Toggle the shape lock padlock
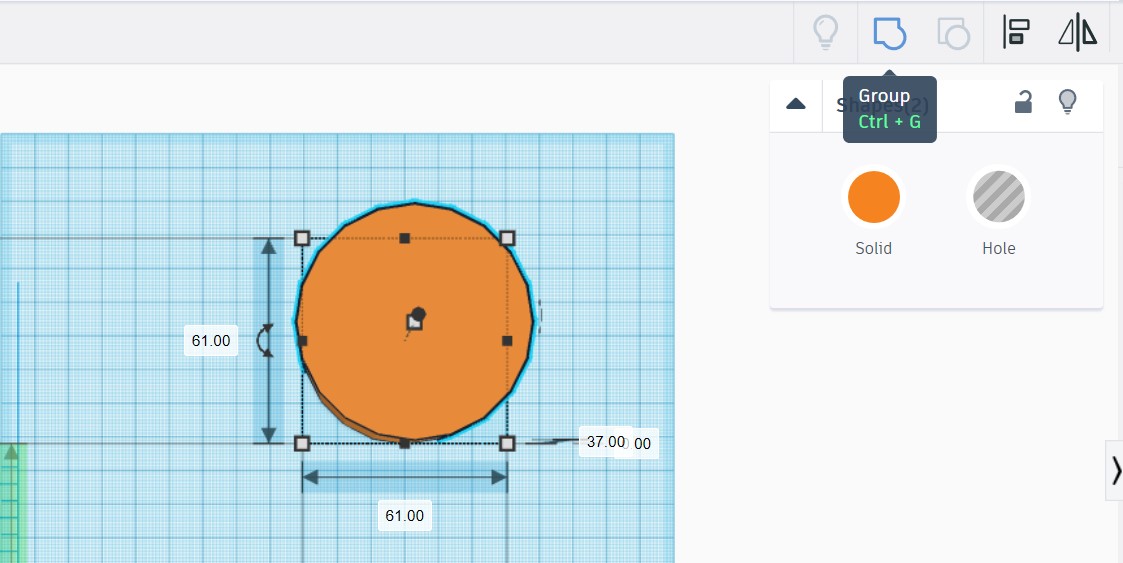1123x563 pixels. [x=1023, y=102]
